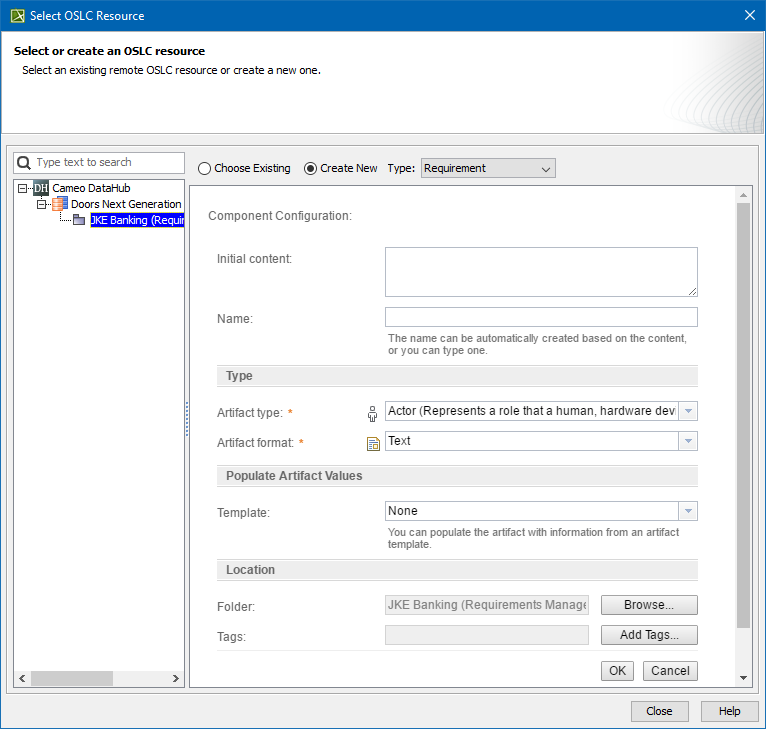Click the Browse... button

pyautogui.click(x=649, y=605)
